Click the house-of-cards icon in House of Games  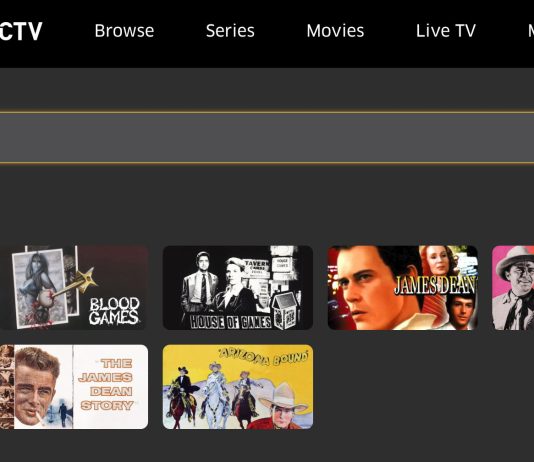point(284,311)
